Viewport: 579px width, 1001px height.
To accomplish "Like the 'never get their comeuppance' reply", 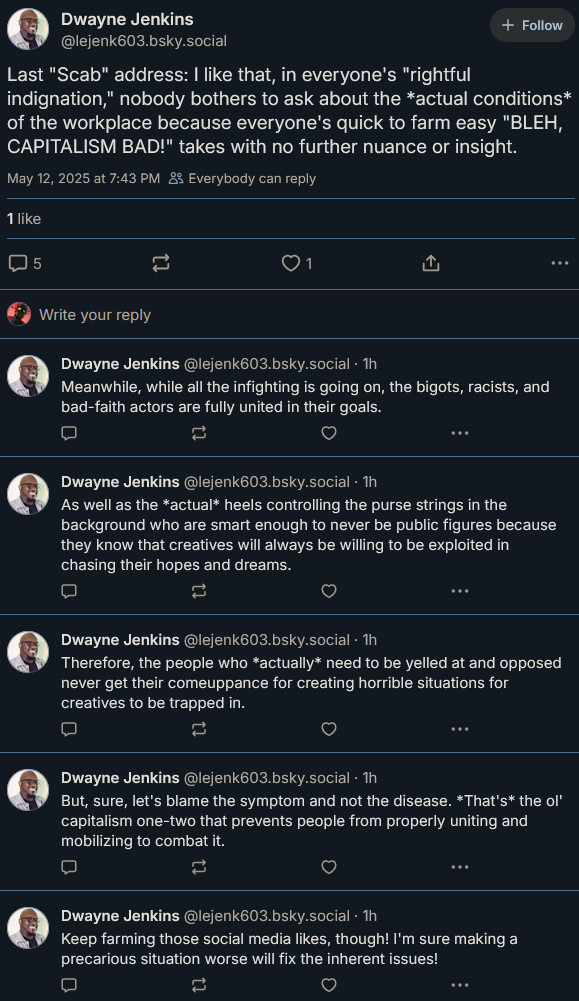I will tap(329, 729).
